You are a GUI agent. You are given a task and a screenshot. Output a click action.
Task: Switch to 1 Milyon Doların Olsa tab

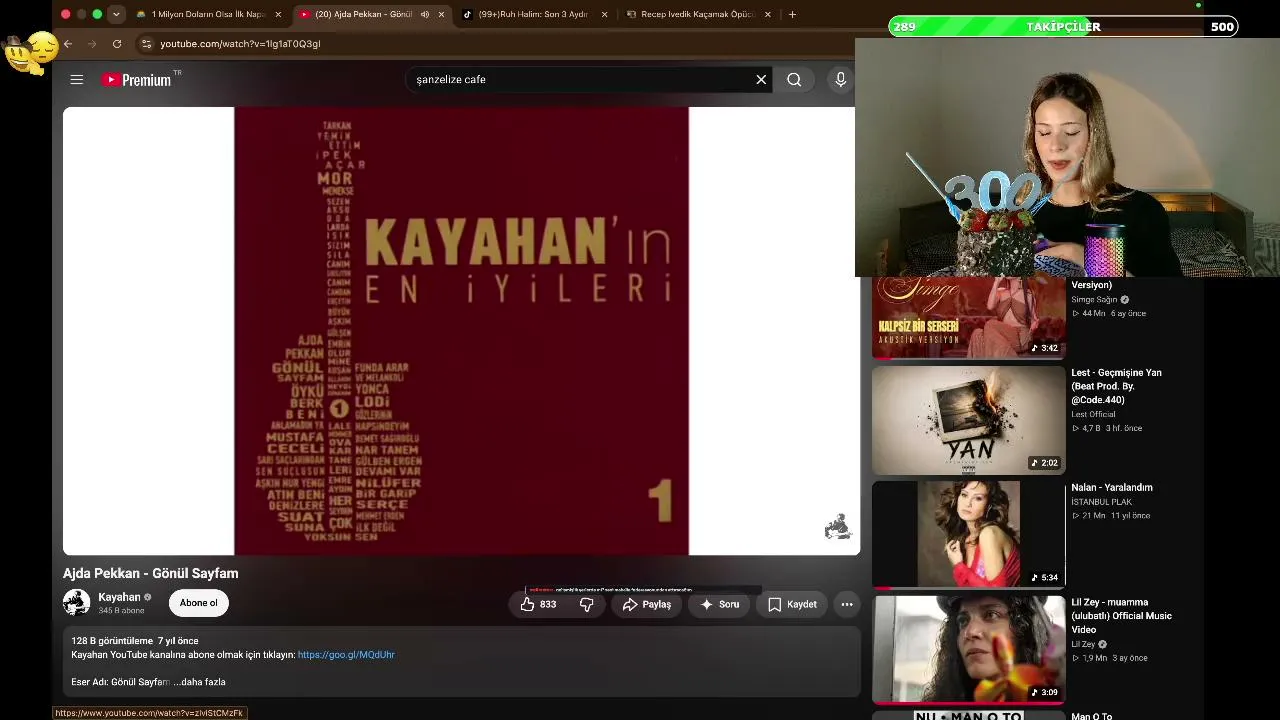pyautogui.click(x=206, y=14)
